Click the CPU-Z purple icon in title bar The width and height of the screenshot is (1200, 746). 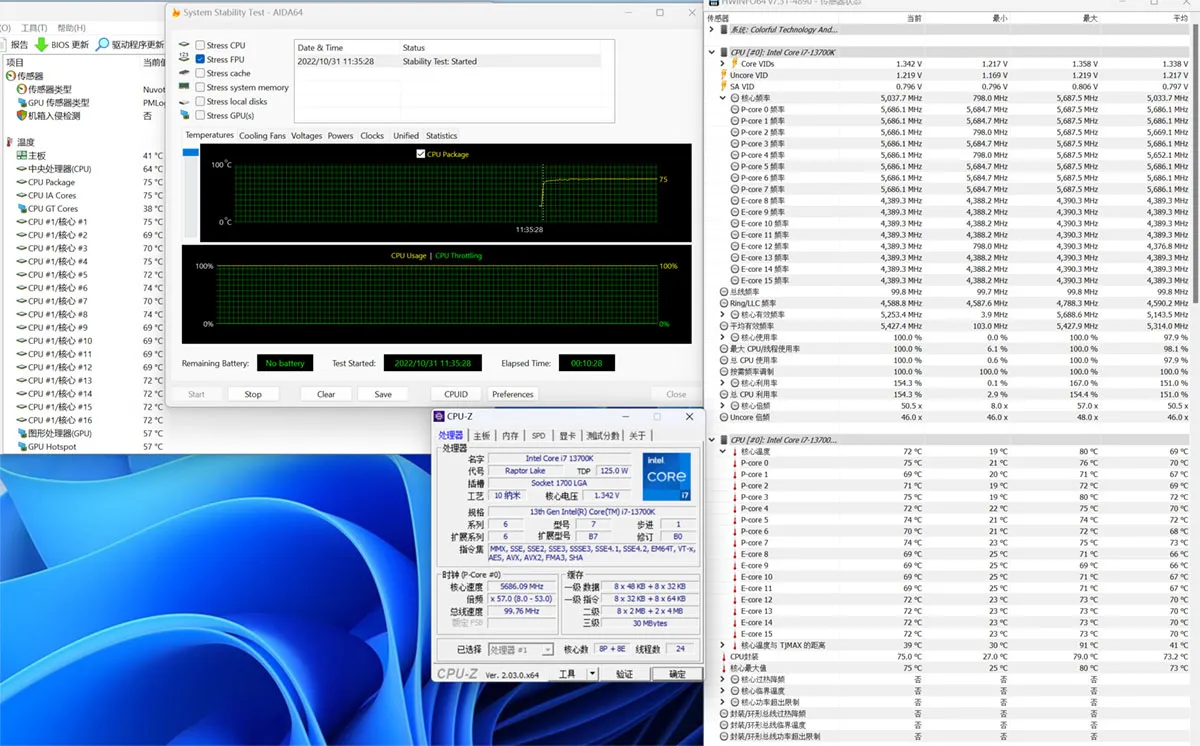[439, 416]
